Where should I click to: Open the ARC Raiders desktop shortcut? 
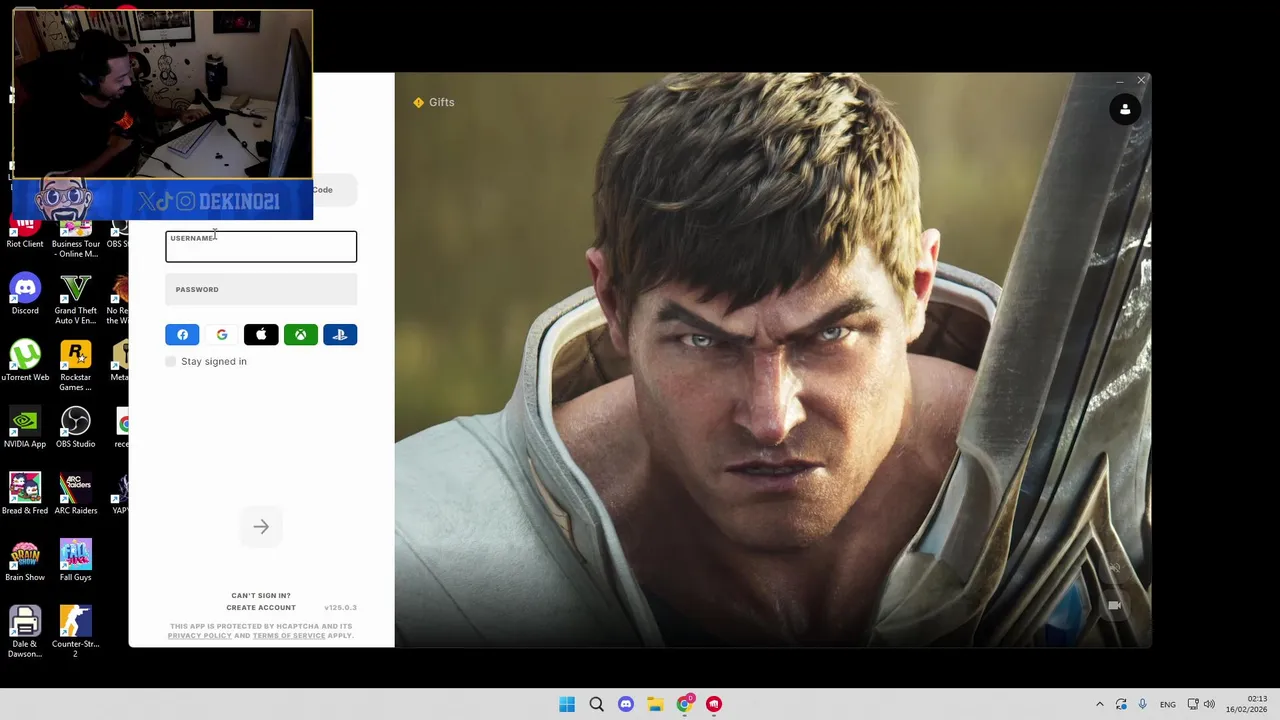coord(76,494)
